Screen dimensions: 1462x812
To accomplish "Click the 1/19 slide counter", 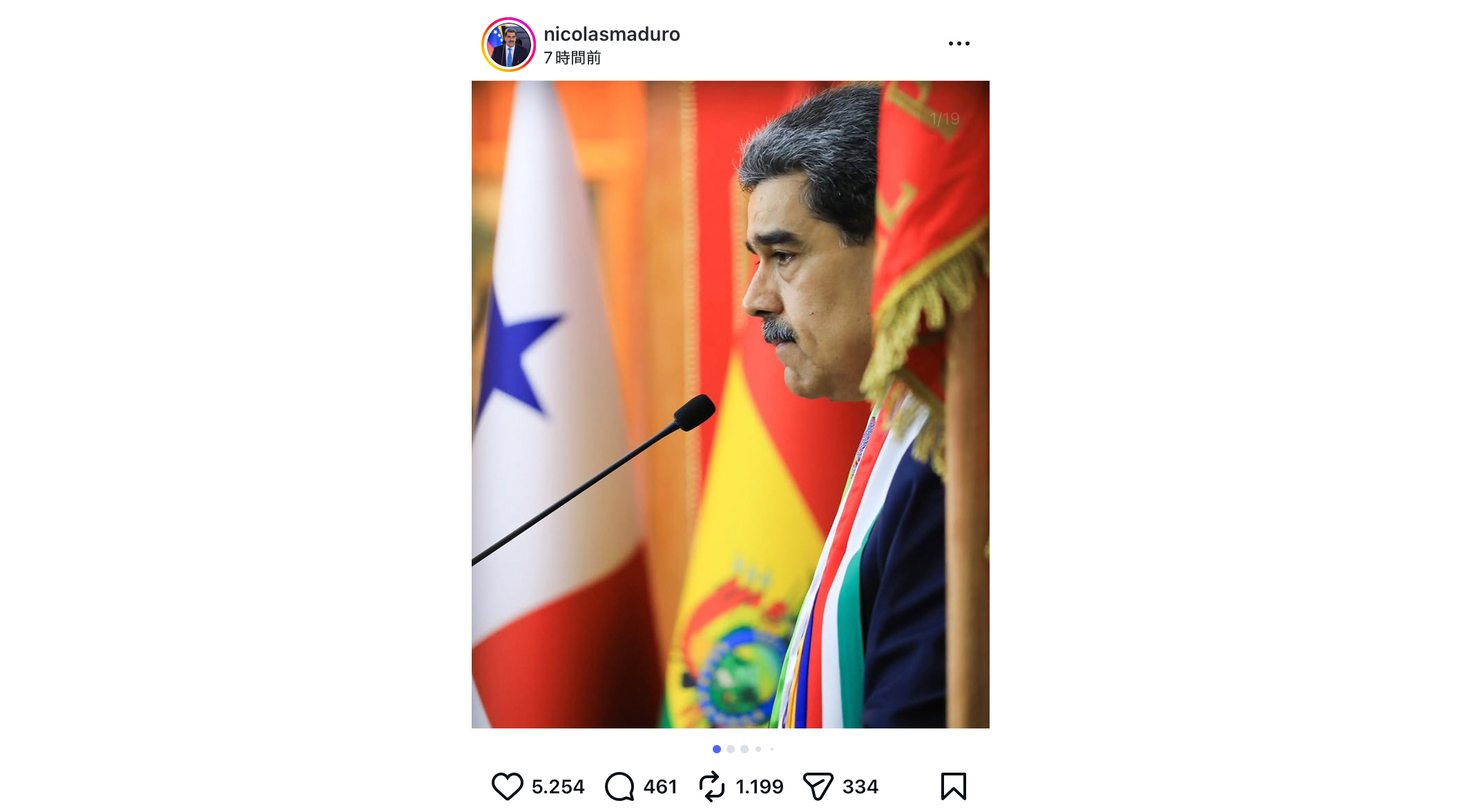I will 945,119.
